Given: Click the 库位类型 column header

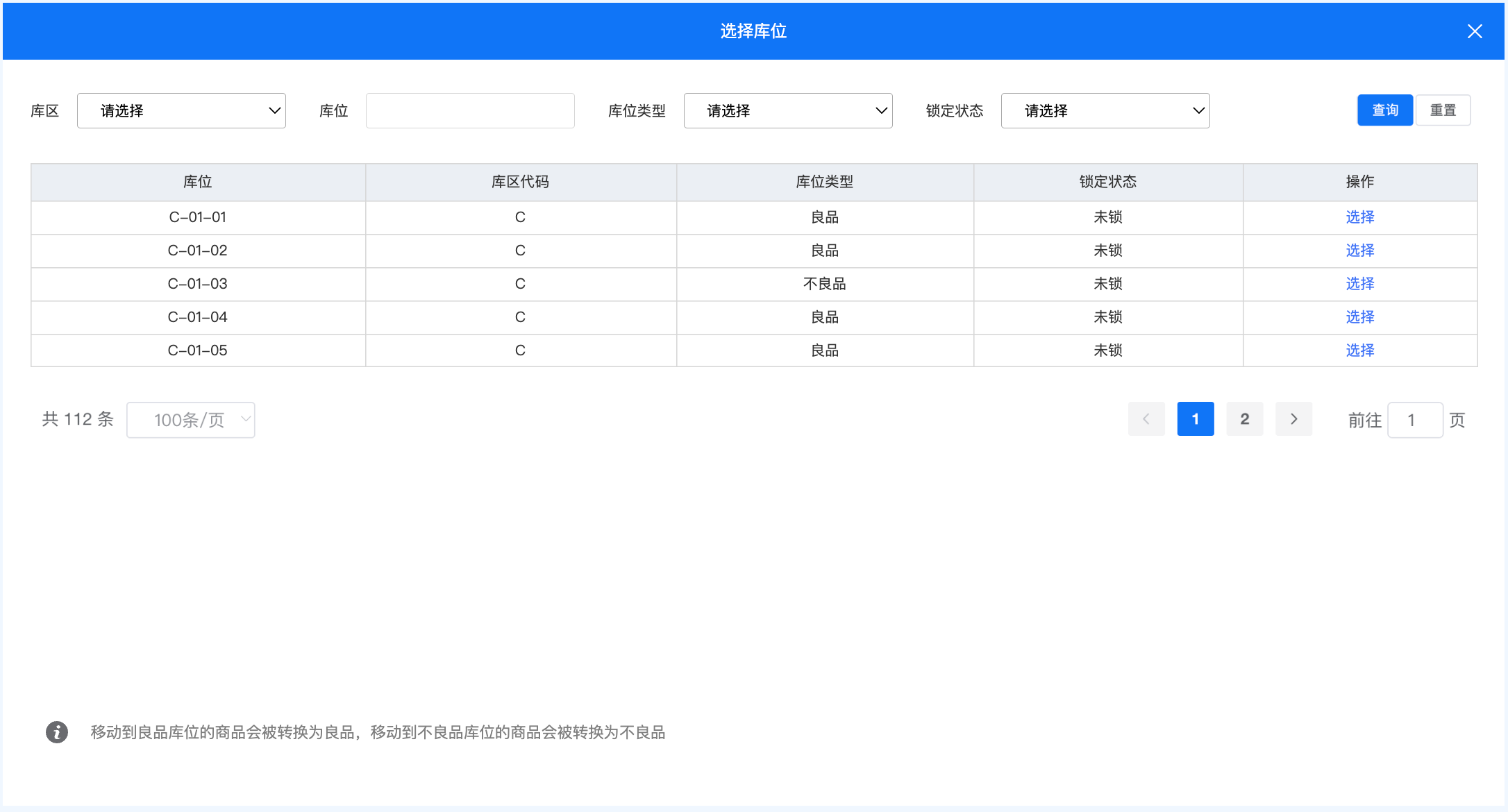Looking at the screenshot, I should [x=824, y=182].
